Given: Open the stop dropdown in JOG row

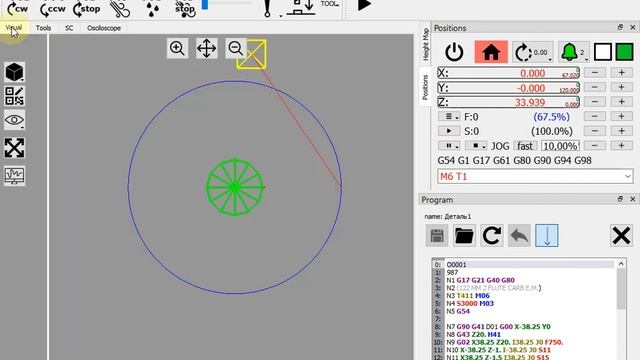Looking at the screenshot, I should (x=476, y=146).
